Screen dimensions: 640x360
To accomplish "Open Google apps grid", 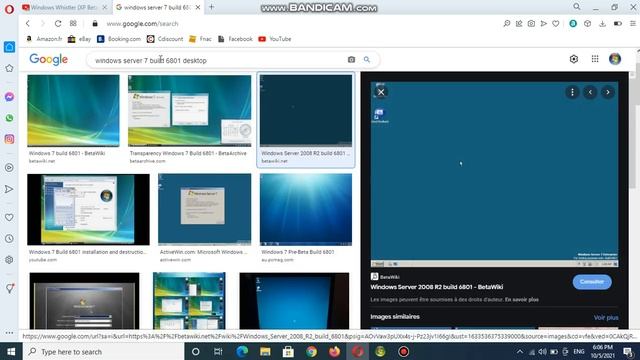I will 595,59.
